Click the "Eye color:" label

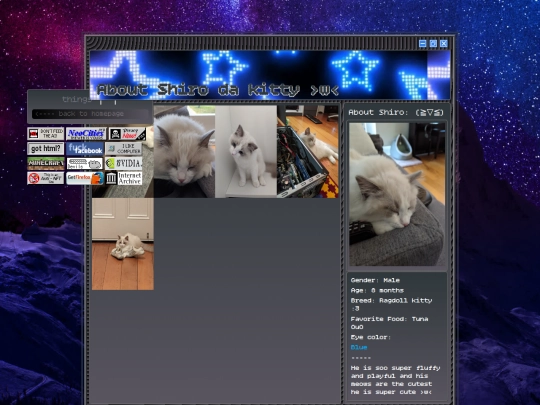pos(371,337)
